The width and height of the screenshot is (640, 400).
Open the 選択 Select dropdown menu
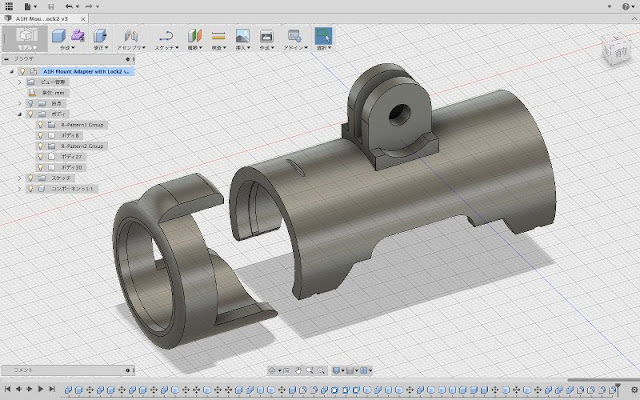pos(324,48)
